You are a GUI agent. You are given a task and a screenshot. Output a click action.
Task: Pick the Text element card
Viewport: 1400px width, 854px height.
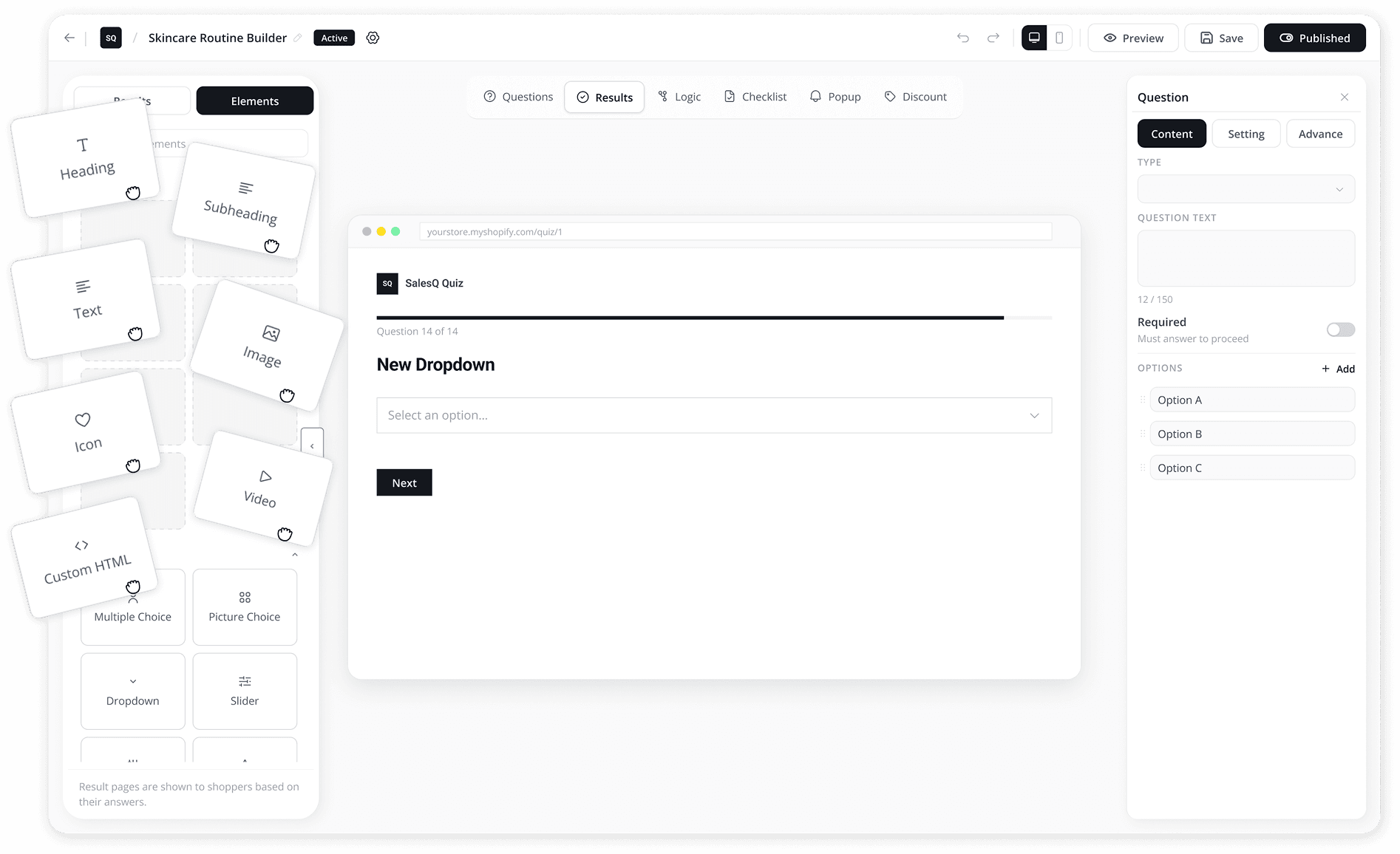pyautogui.click(x=86, y=299)
